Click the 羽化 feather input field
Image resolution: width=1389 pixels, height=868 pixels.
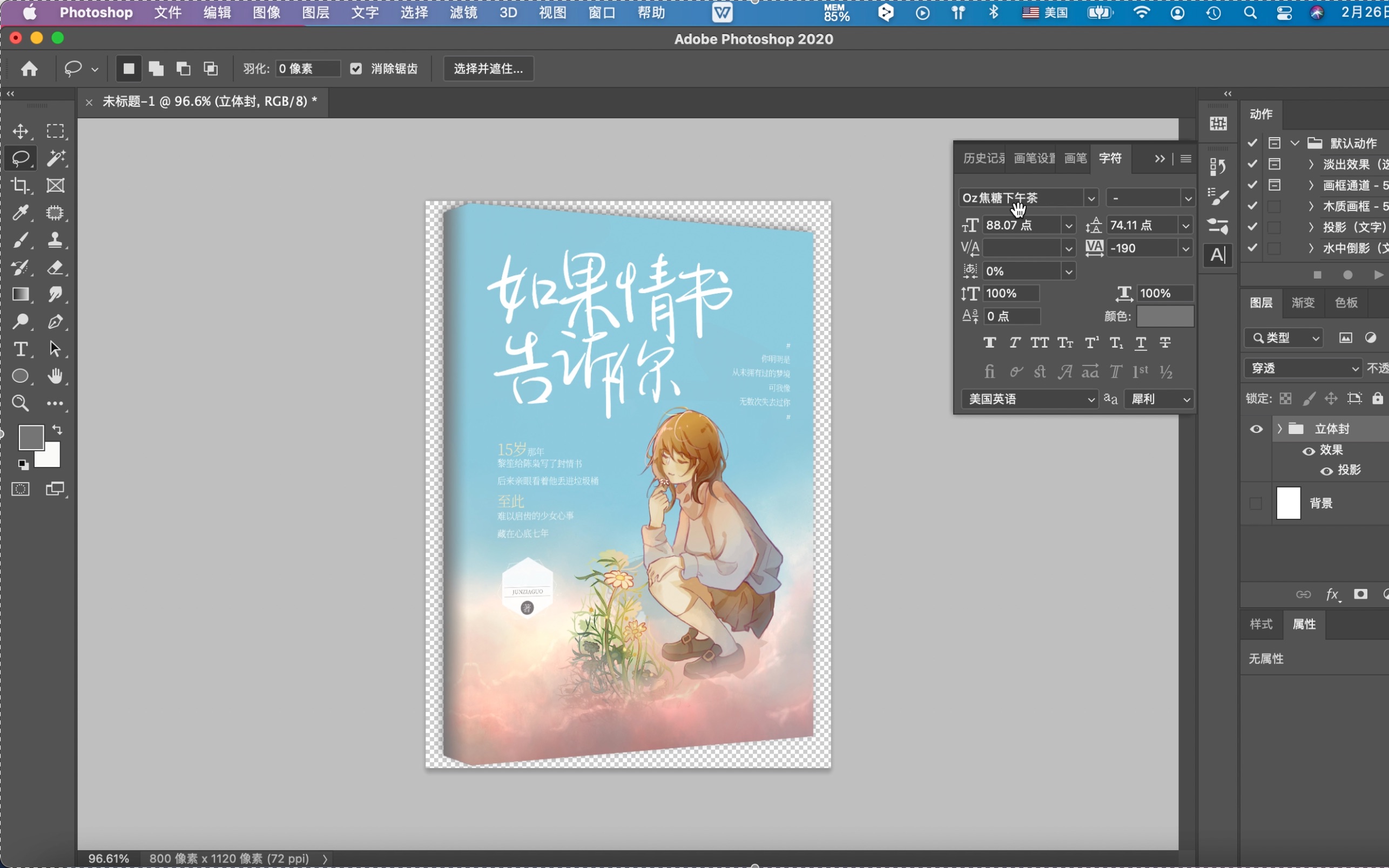pyautogui.click(x=308, y=69)
